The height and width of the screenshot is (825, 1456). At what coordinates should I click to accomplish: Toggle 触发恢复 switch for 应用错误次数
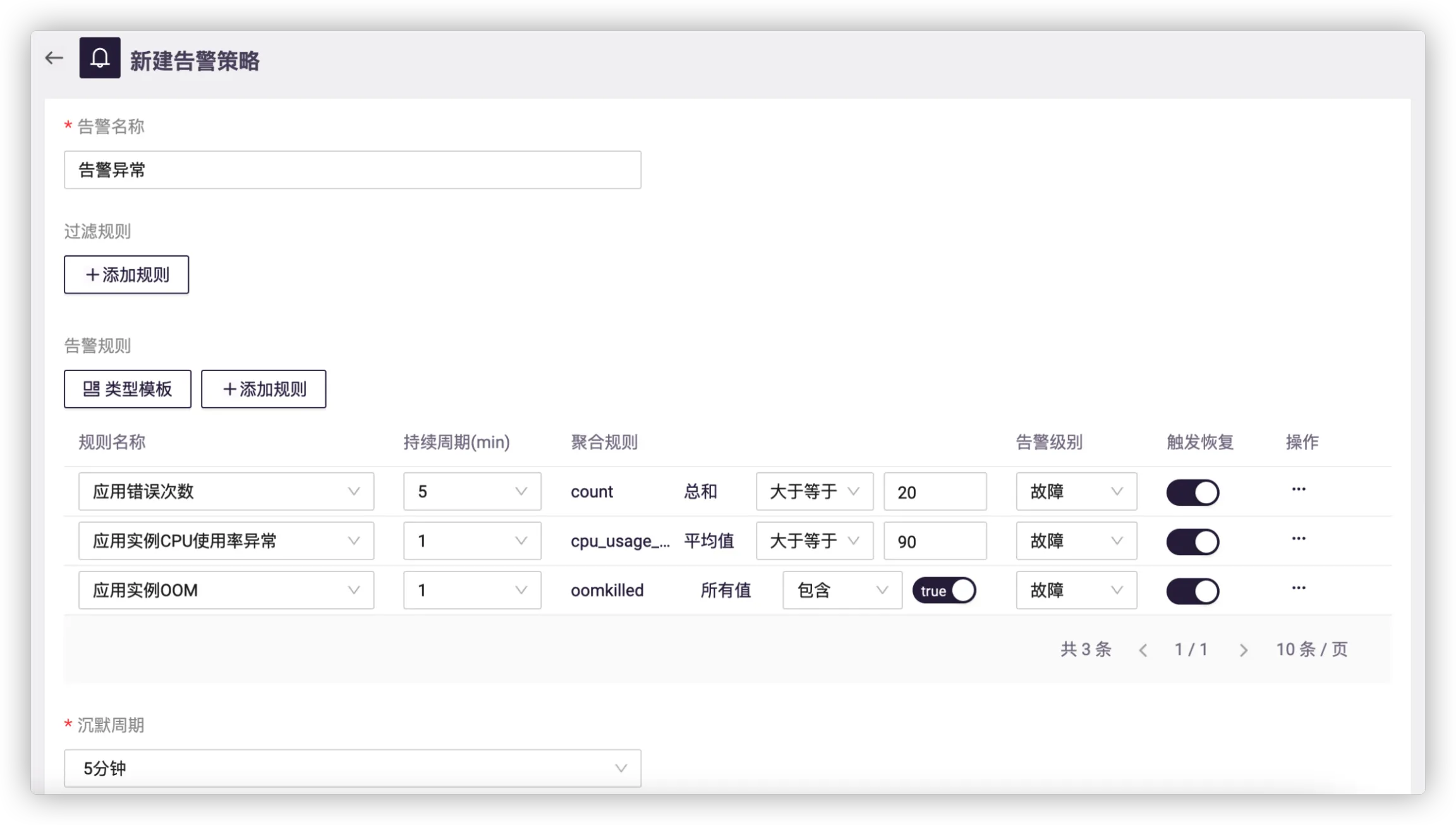pyautogui.click(x=1192, y=492)
